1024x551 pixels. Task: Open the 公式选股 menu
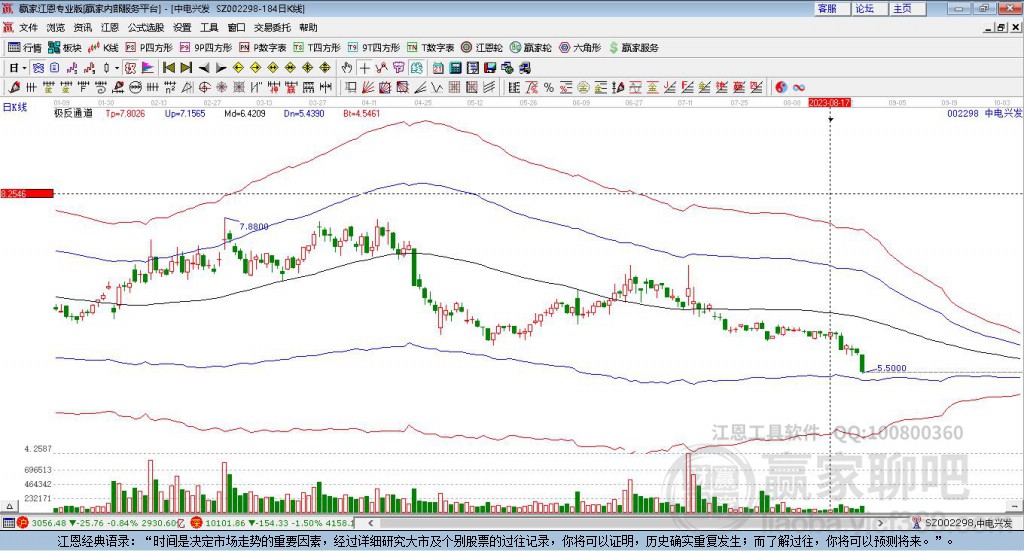click(146, 27)
